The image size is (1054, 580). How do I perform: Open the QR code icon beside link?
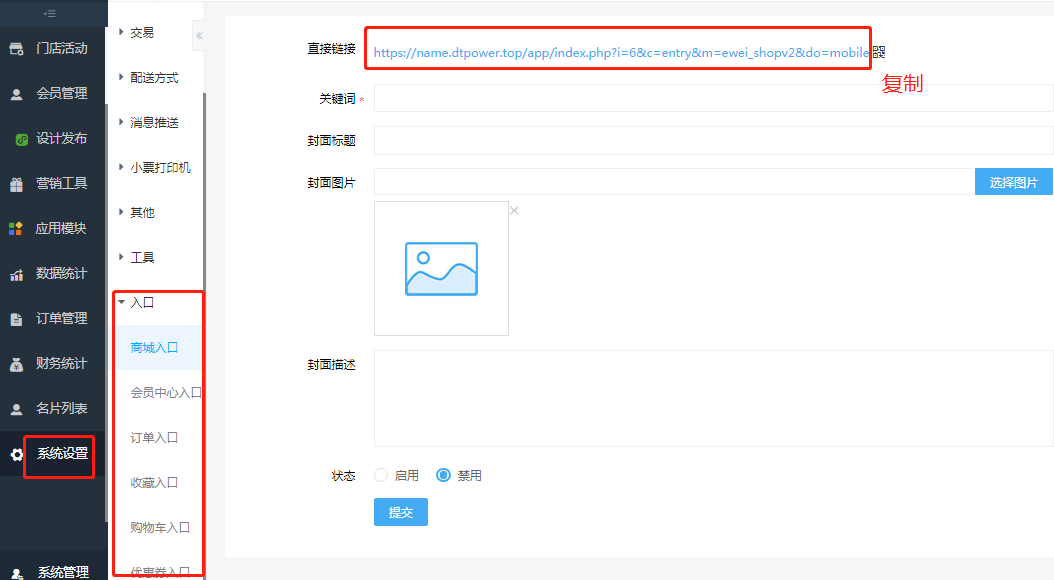tap(879, 52)
